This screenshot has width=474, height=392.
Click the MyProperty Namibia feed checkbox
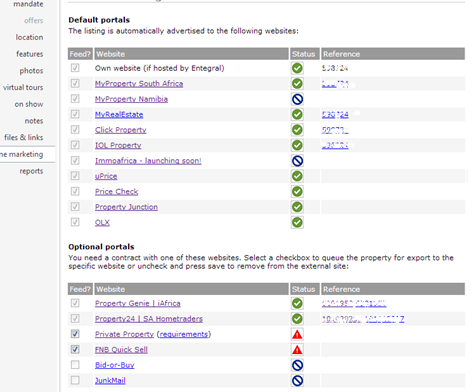75,99
